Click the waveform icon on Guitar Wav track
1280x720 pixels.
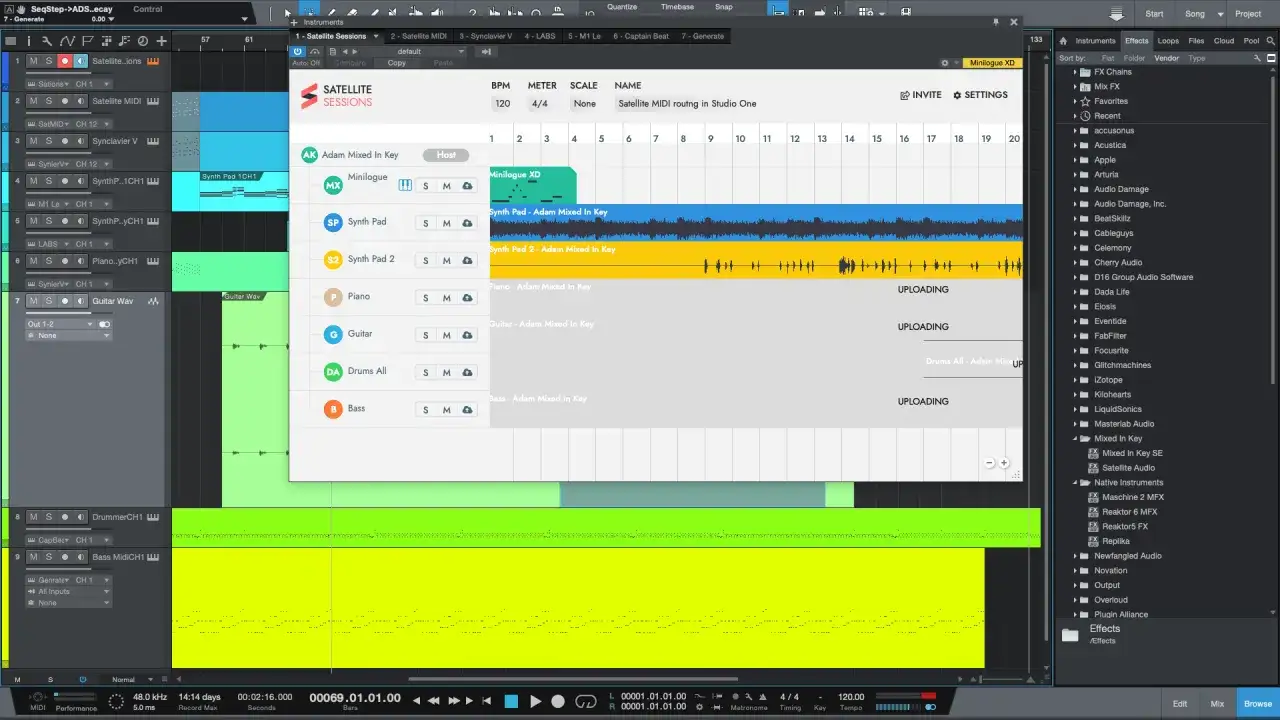coord(153,301)
